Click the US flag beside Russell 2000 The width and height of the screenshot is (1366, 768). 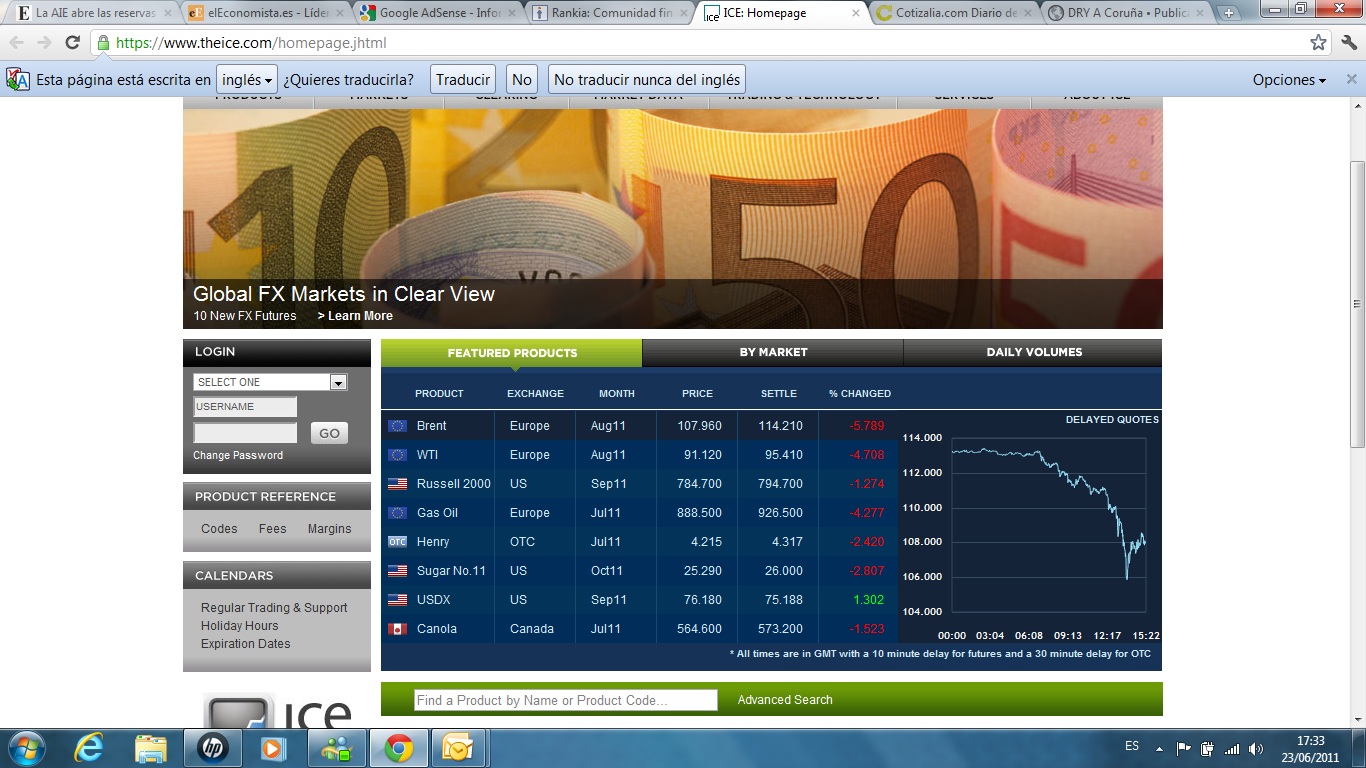[398, 484]
